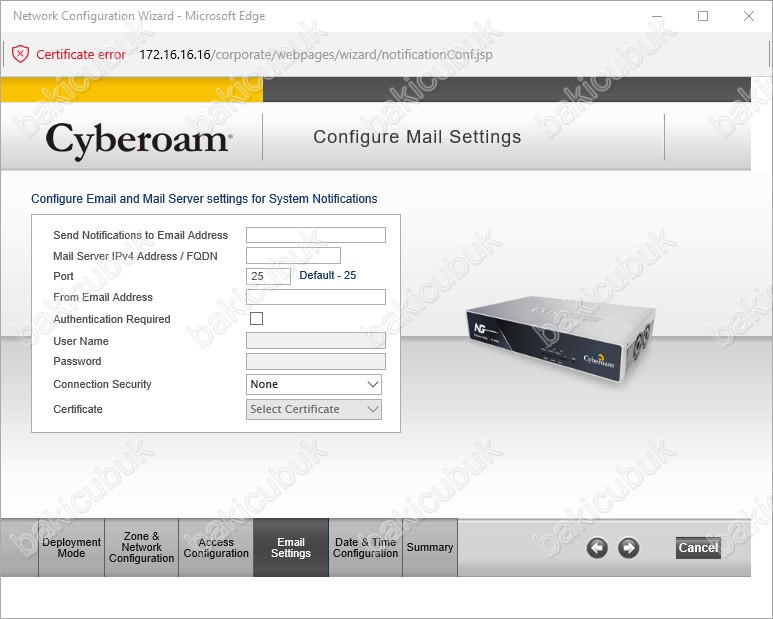Minimize the Network Configuration Wizard window
This screenshot has width=773, height=619.
pos(657,16)
